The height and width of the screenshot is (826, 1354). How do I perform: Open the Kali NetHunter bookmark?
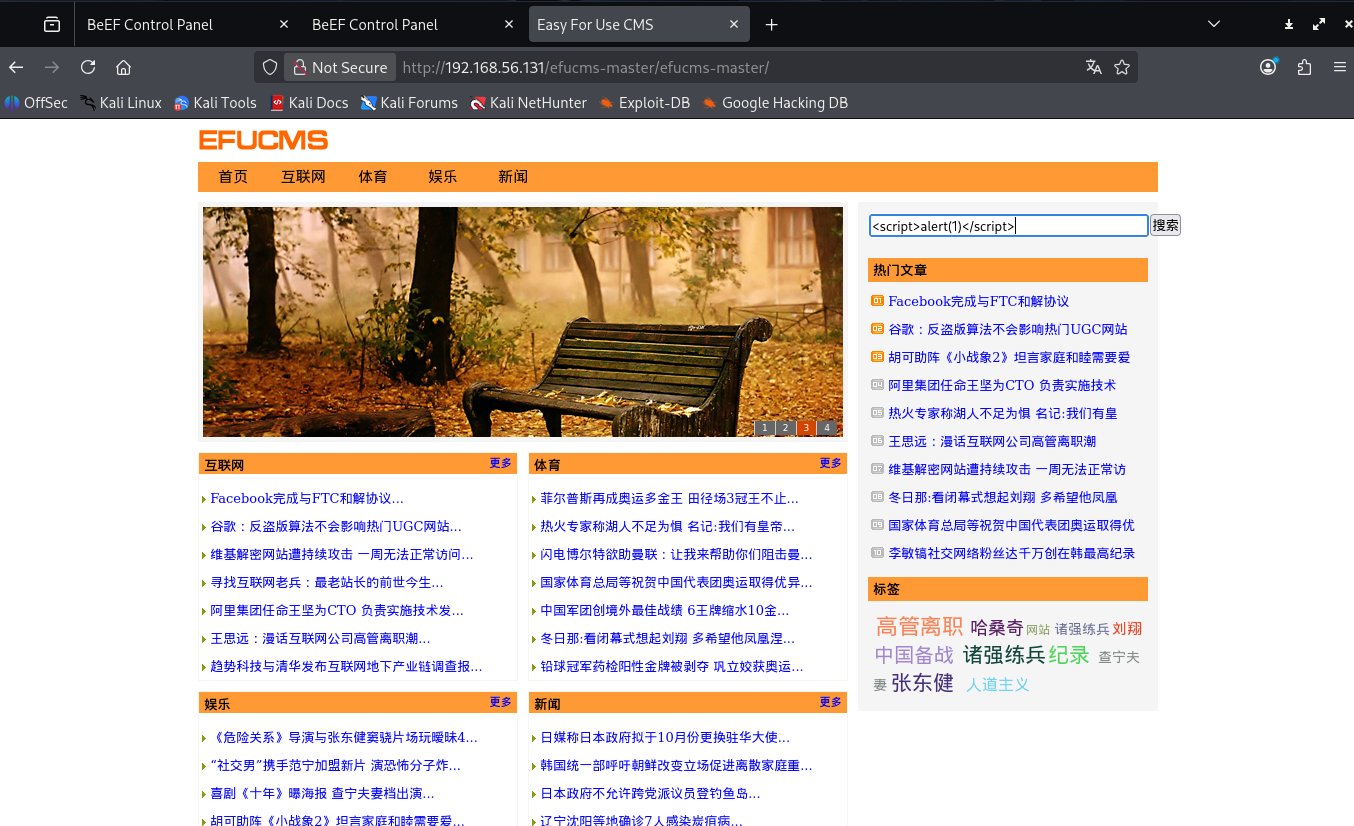(528, 102)
